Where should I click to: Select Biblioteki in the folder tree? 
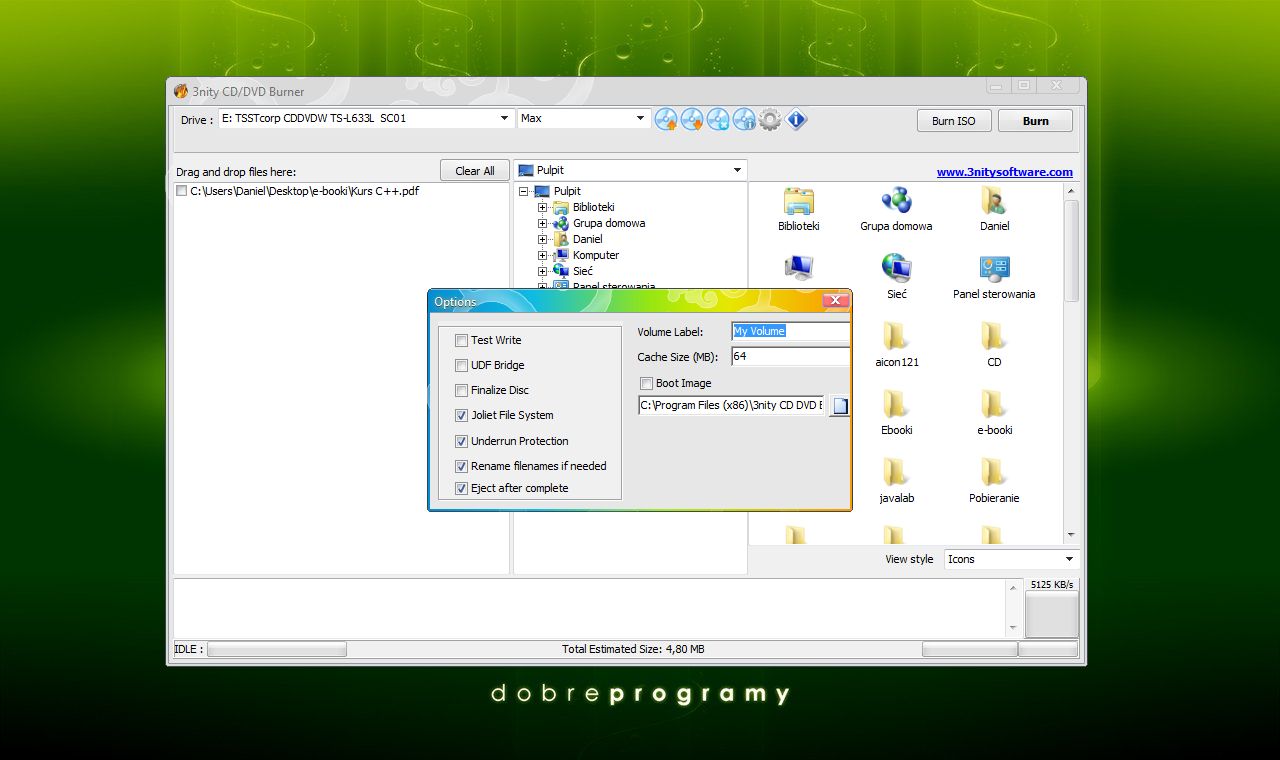point(594,207)
